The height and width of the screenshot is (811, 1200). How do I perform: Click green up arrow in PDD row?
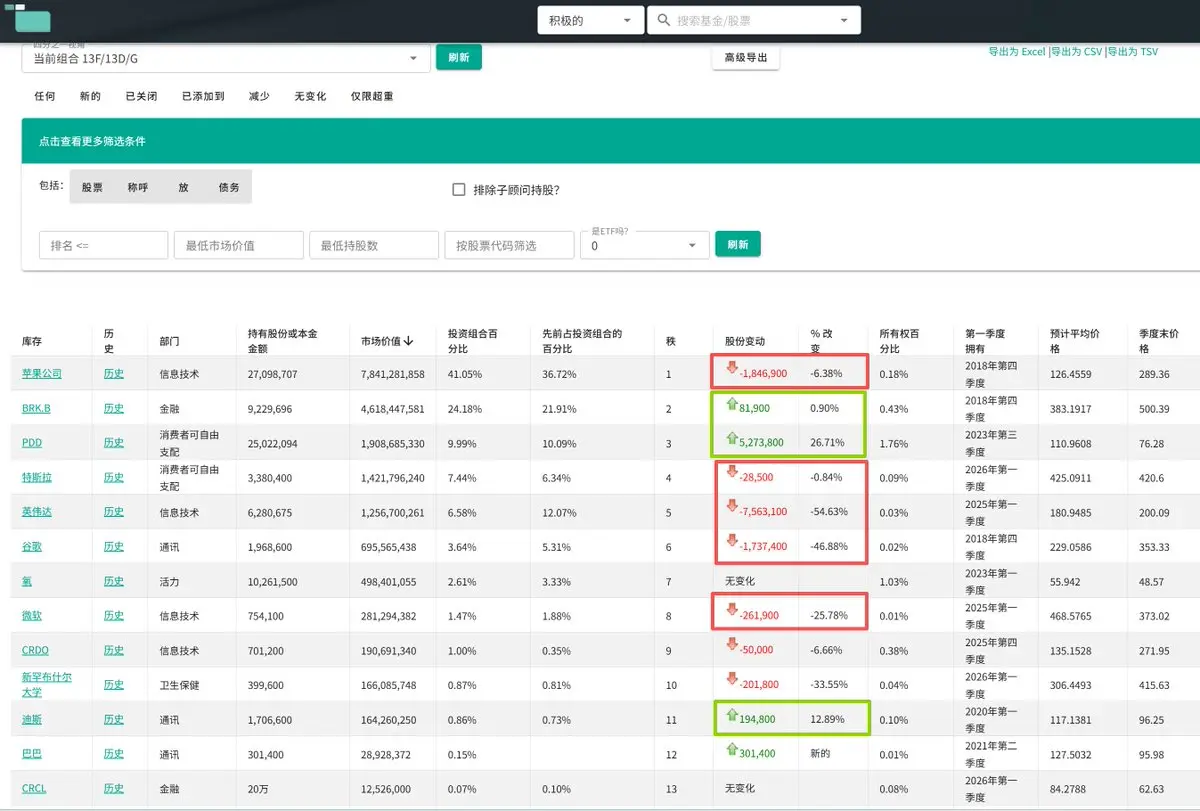click(x=732, y=440)
